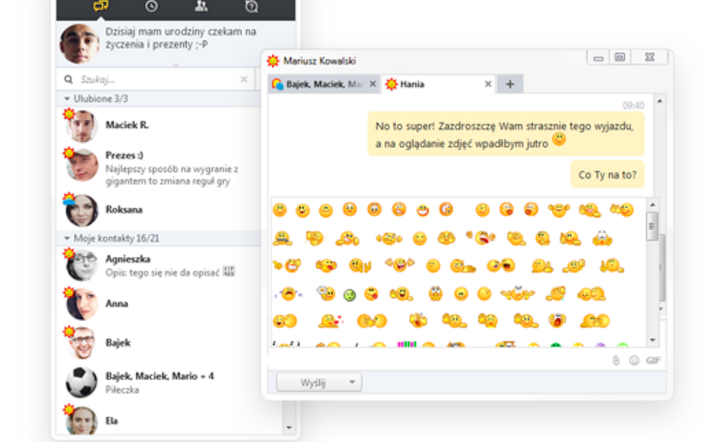Open the Wyślij button dropdown arrow
The width and height of the screenshot is (720, 442).
(352, 382)
